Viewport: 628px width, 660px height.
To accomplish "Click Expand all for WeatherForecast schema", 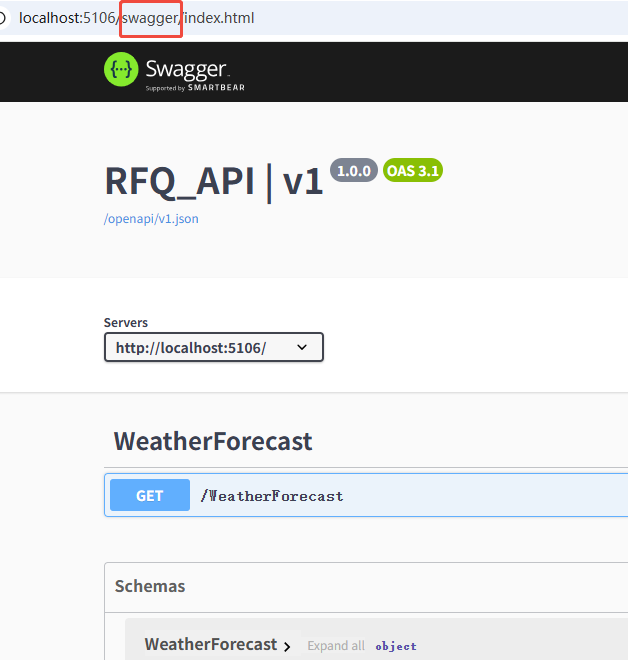I will 336,646.
